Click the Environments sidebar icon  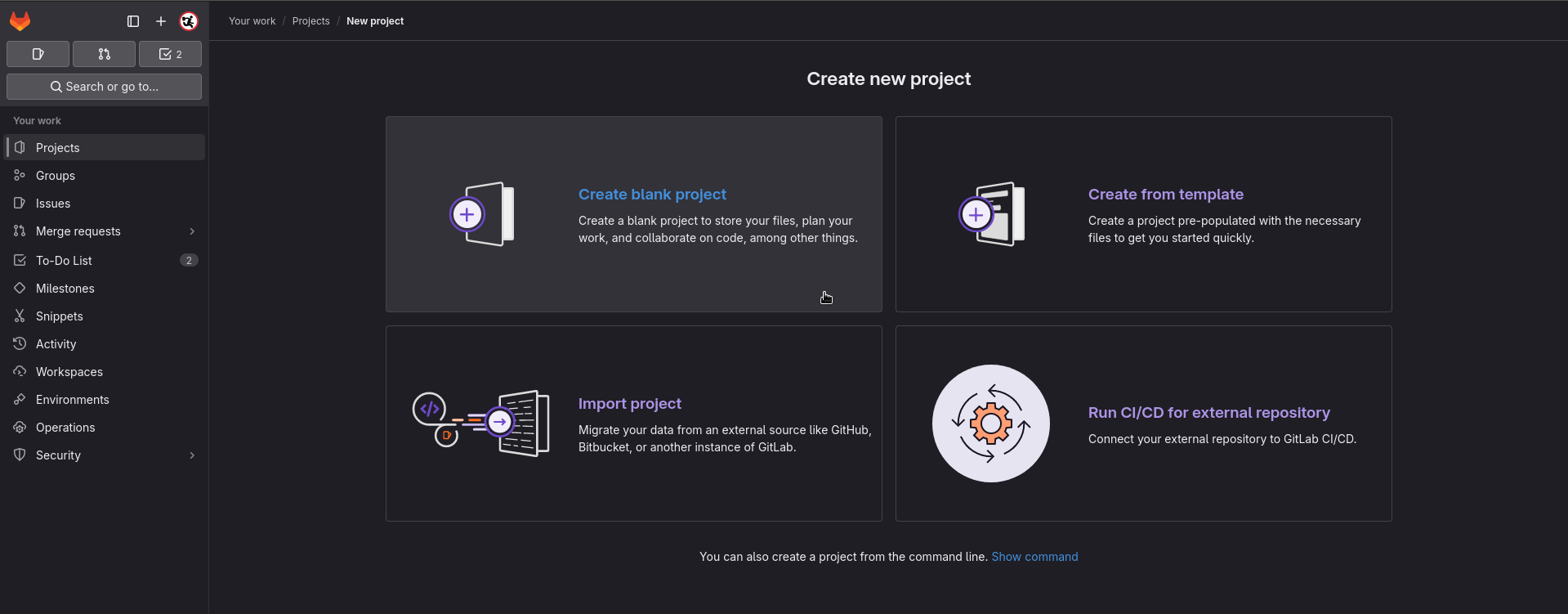[x=20, y=399]
